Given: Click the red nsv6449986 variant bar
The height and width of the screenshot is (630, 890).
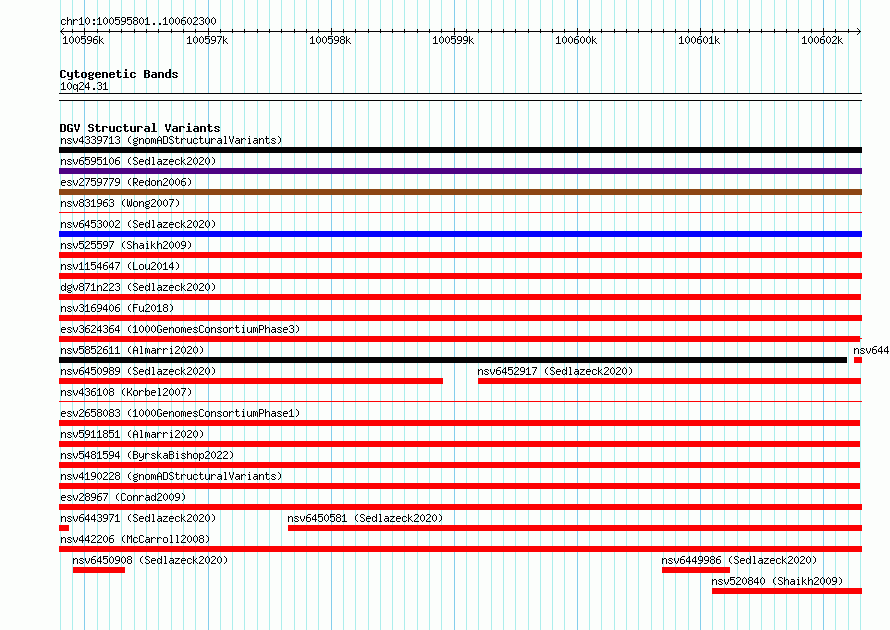Looking at the screenshot, I should pyautogui.click(x=696, y=570).
